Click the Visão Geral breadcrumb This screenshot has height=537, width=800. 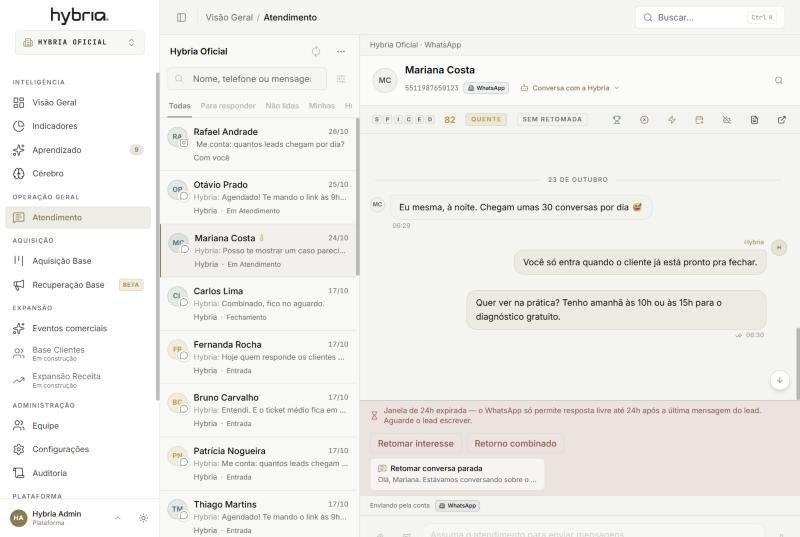(229, 17)
